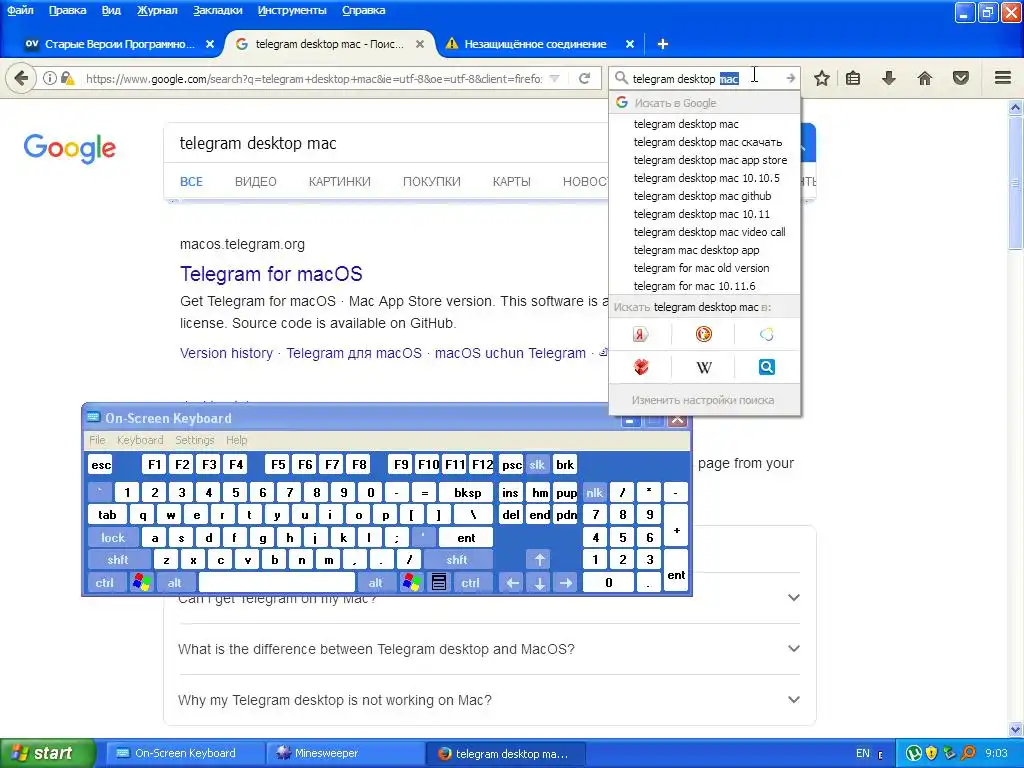The height and width of the screenshot is (768, 1024).
Task: Click the browser URL address field
Action: [313, 79]
